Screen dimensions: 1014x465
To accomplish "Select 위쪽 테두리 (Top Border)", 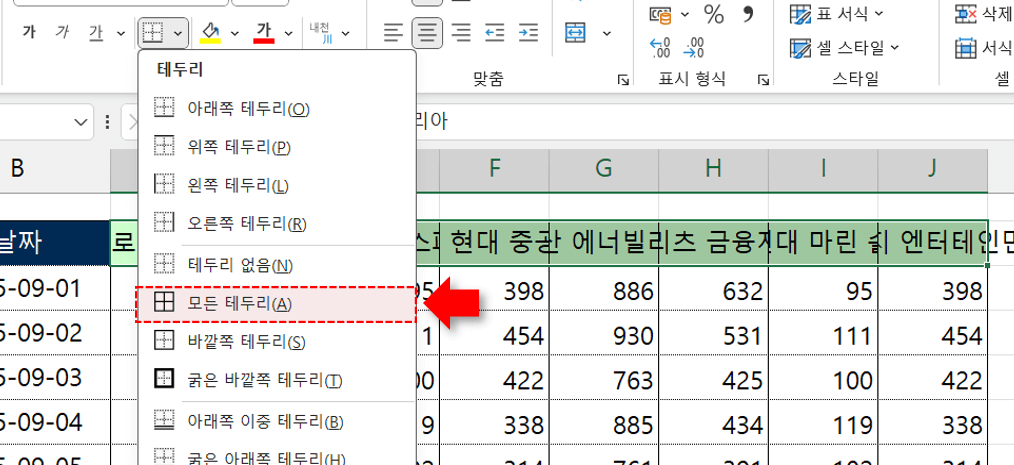I will (x=277, y=147).
